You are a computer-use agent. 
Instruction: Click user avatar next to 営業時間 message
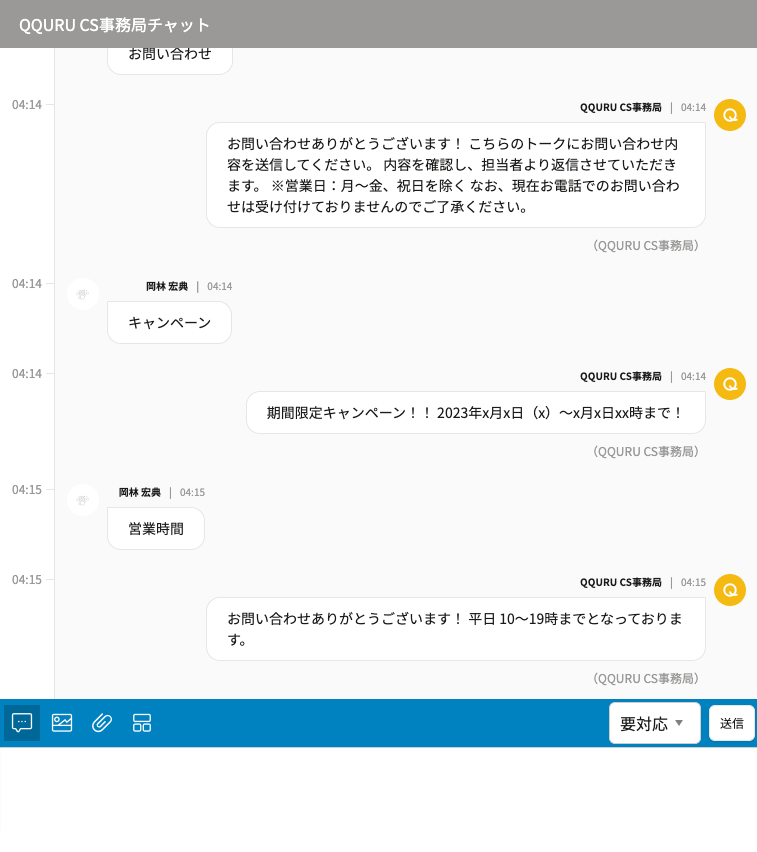pyautogui.click(x=83, y=500)
